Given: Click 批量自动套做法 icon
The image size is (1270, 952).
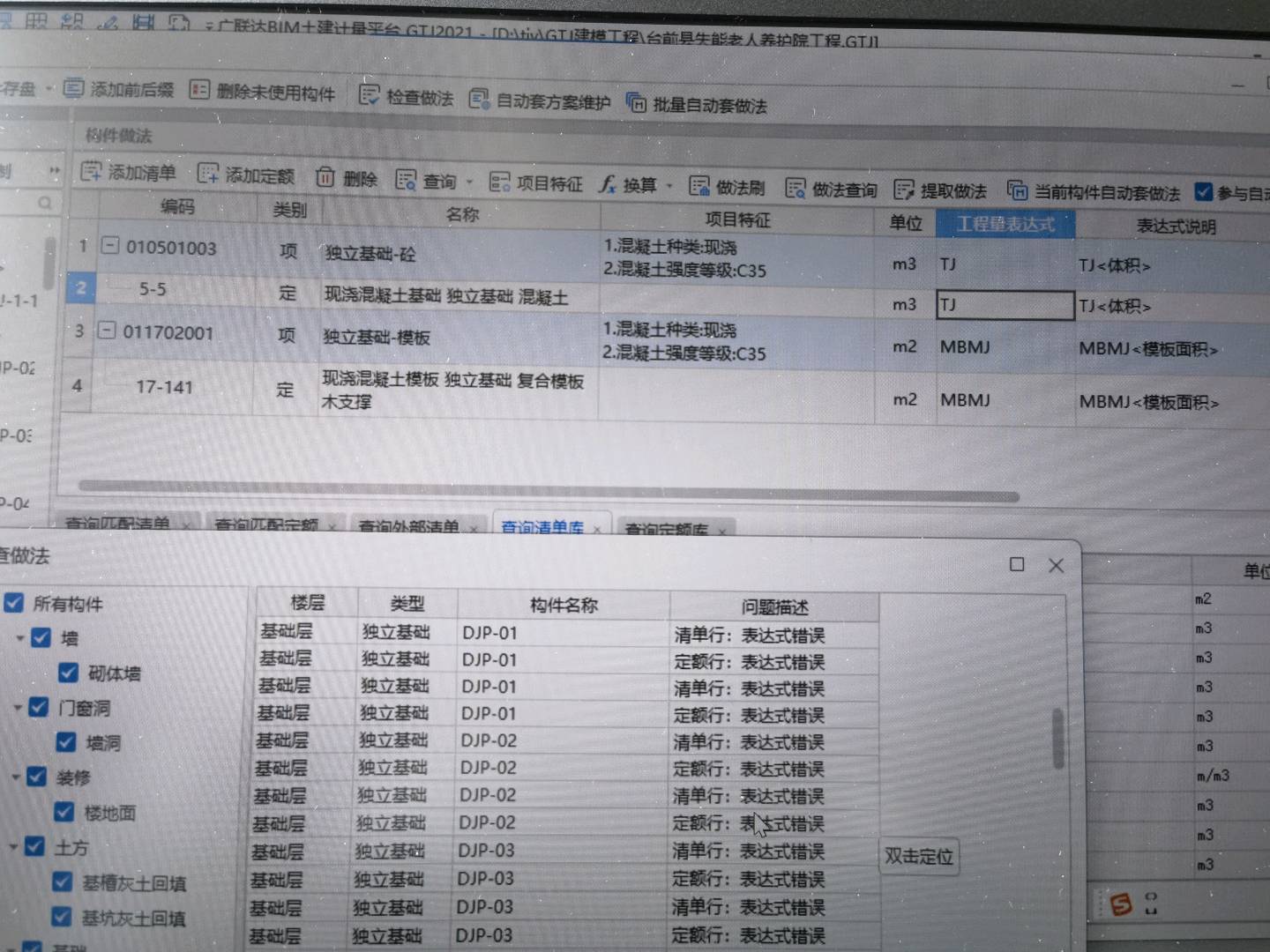Looking at the screenshot, I should click(x=636, y=103).
